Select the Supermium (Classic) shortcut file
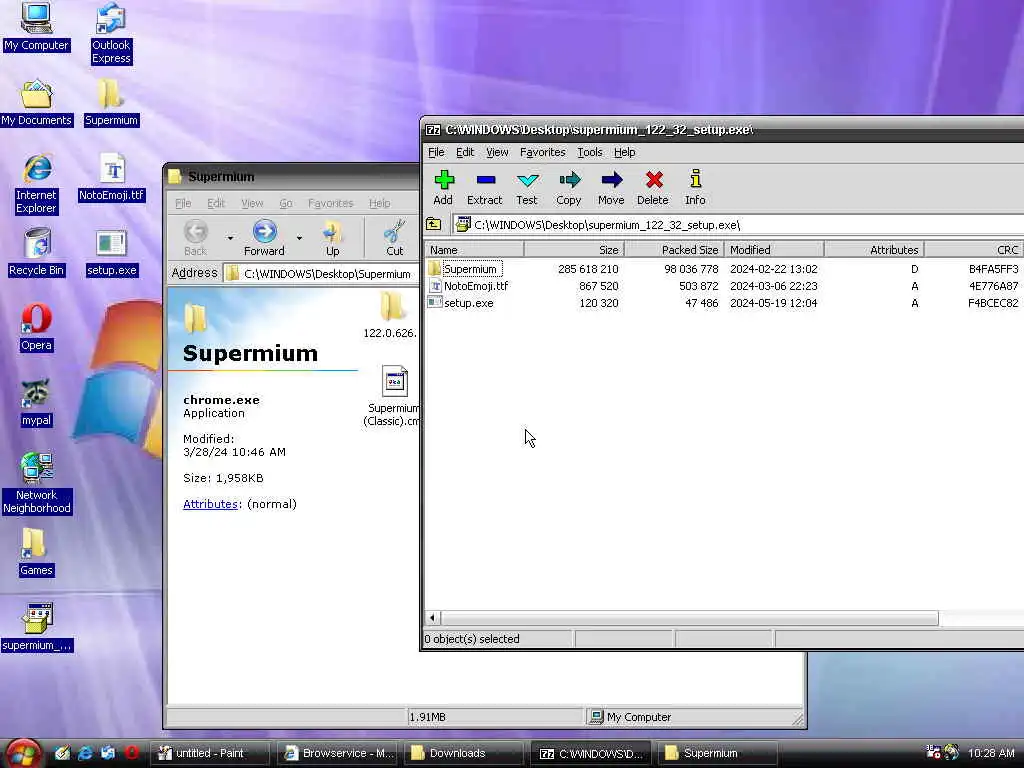Image resolution: width=1024 pixels, height=768 pixels. (393, 396)
